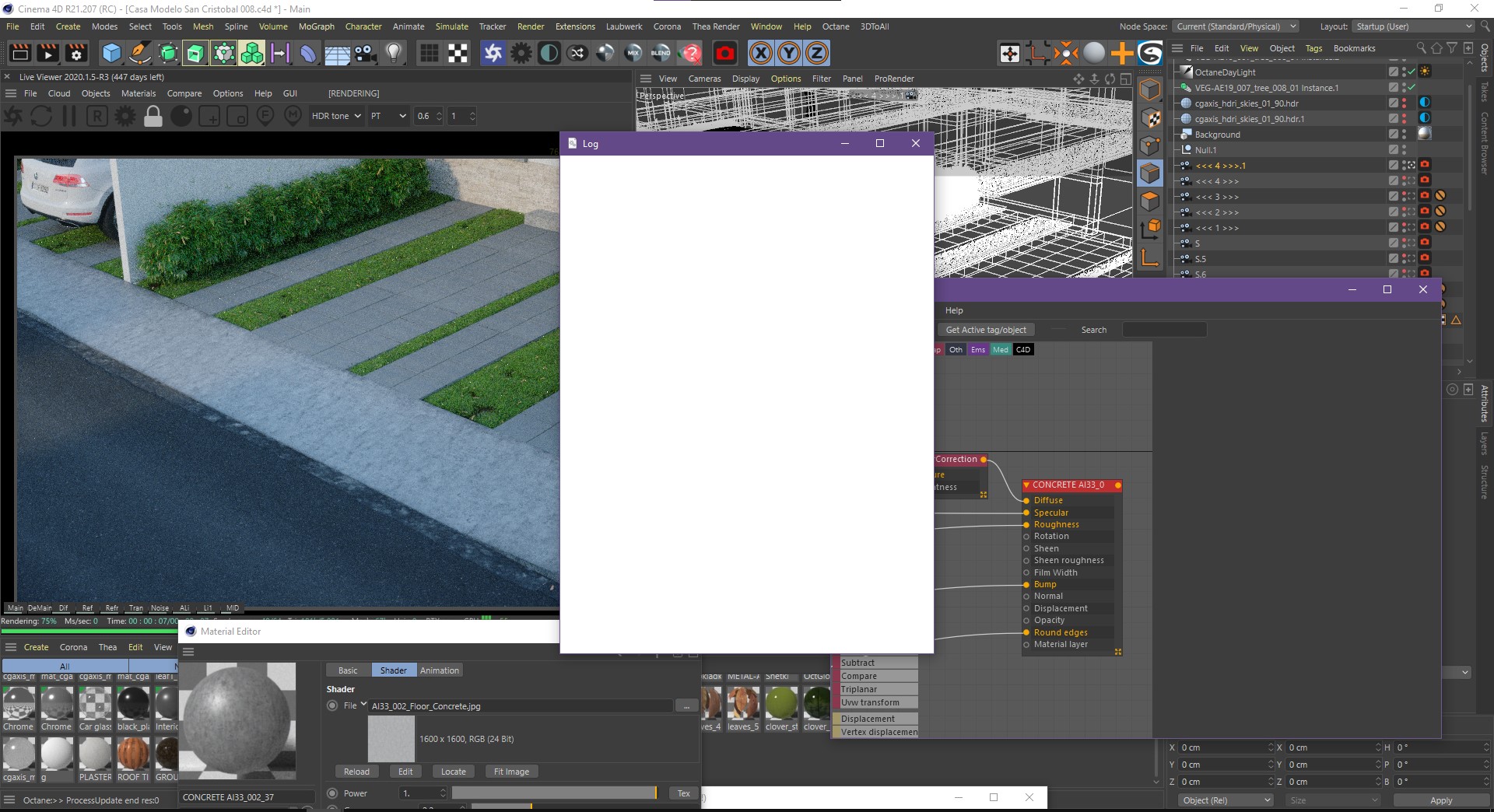Add a Camera object from toolbar

click(365, 53)
